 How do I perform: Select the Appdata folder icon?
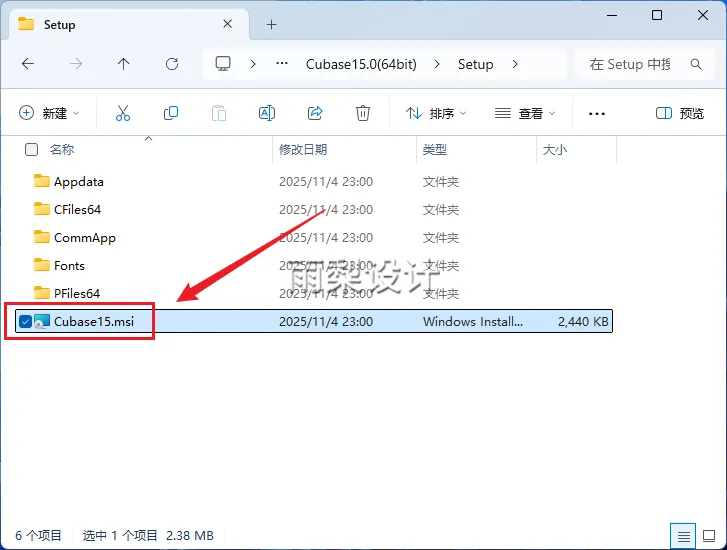(42, 181)
